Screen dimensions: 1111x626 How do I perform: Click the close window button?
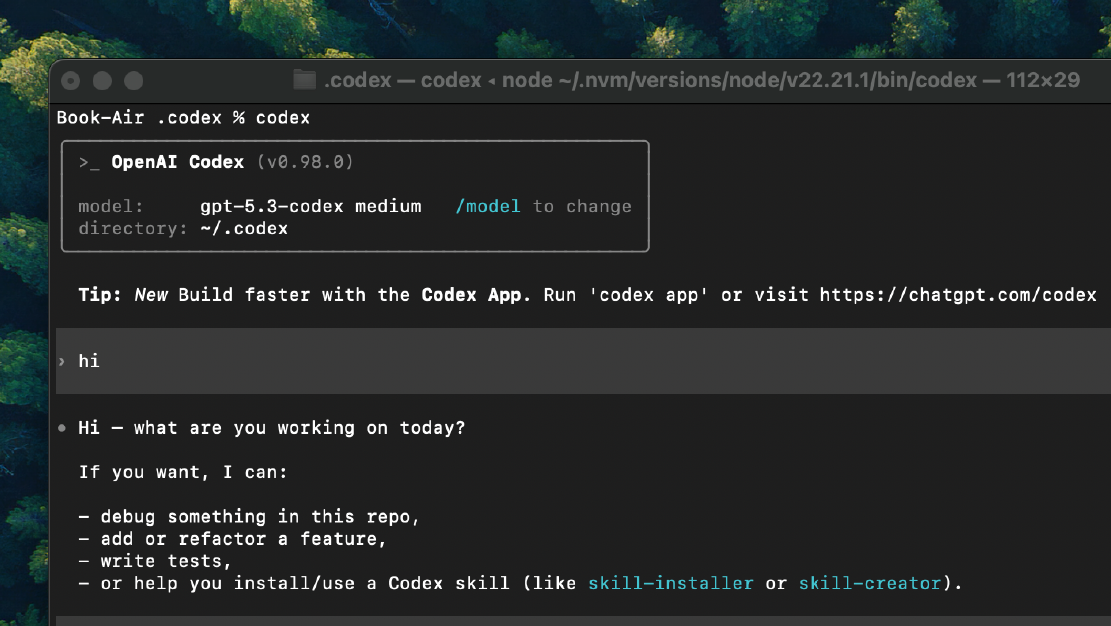(71, 81)
